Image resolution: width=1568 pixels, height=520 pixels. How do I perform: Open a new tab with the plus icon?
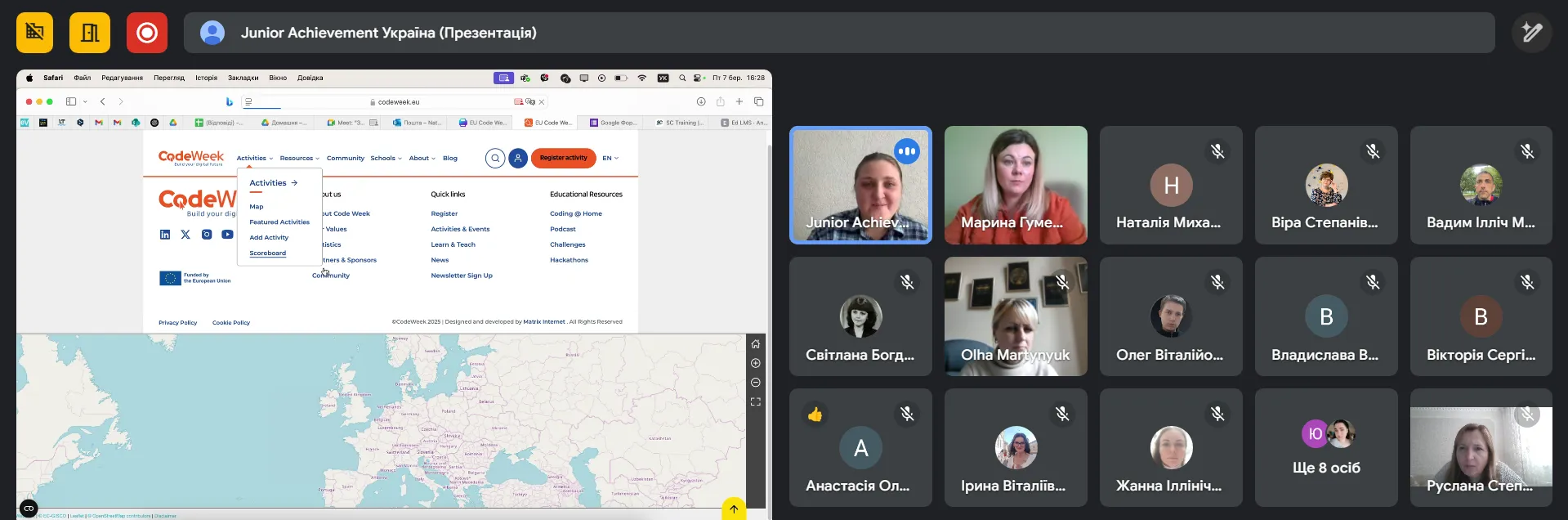coord(739,101)
